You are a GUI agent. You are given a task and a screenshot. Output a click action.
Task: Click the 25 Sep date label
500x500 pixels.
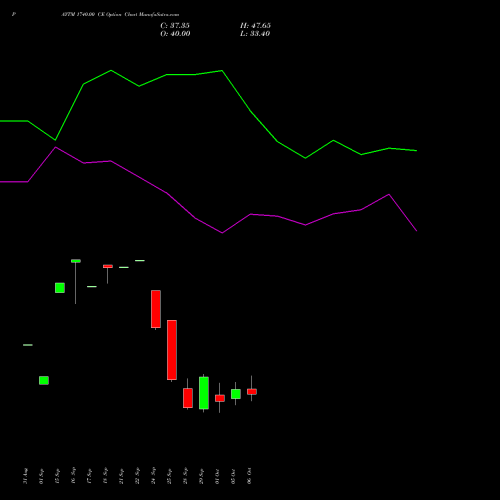coord(170,476)
